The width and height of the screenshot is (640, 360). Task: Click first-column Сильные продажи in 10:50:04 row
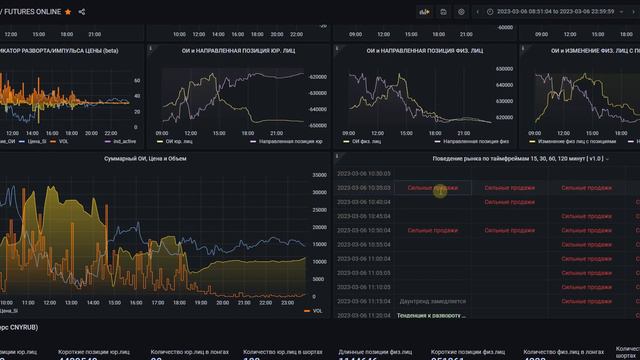click(433, 230)
